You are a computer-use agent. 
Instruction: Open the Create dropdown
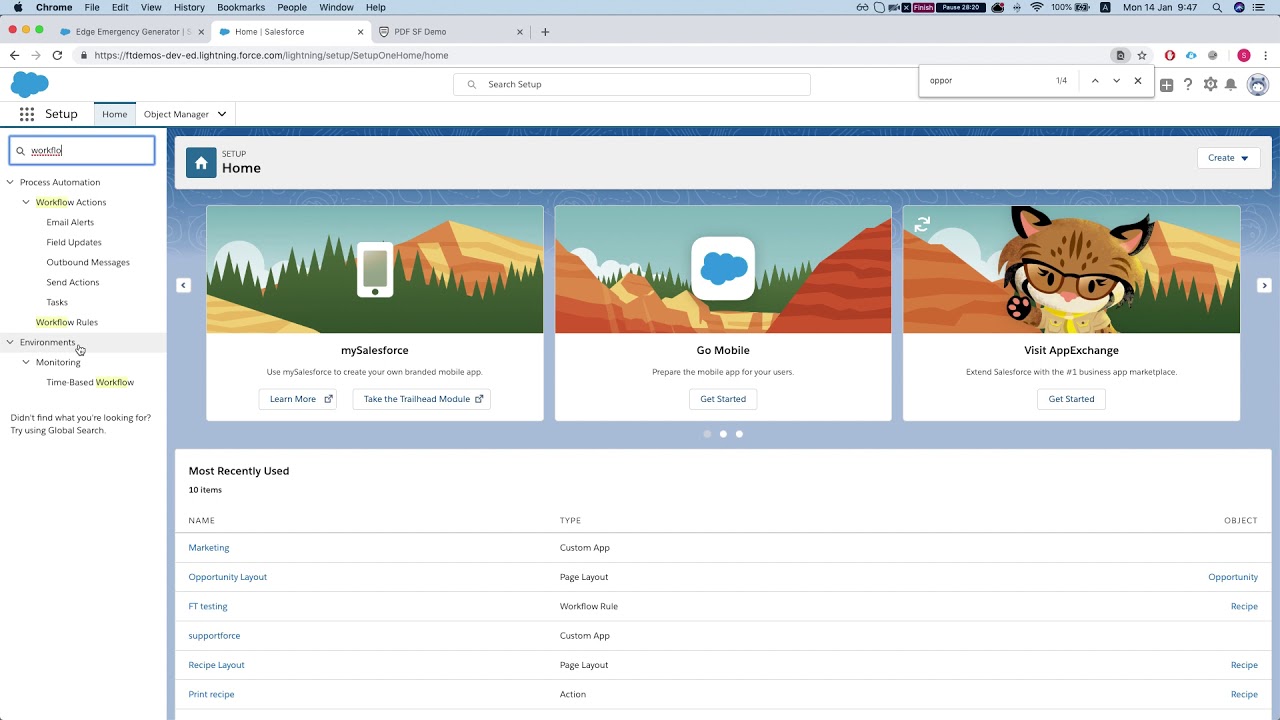1228,158
